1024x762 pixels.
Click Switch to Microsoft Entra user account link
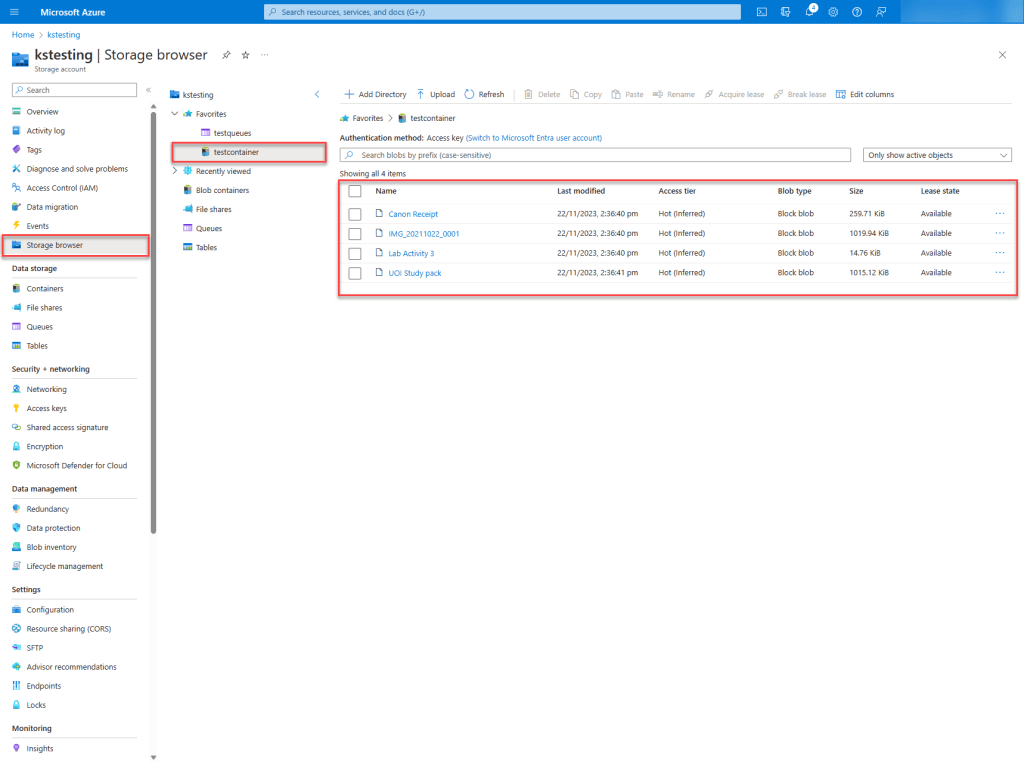(x=534, y=138)
